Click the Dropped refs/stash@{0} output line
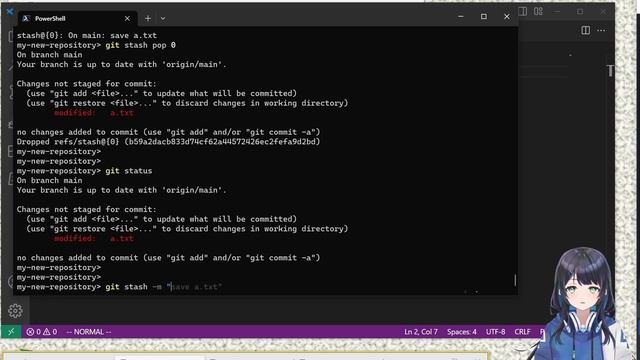The width and height of the screenshot is (640, 360). coord(169,142)
